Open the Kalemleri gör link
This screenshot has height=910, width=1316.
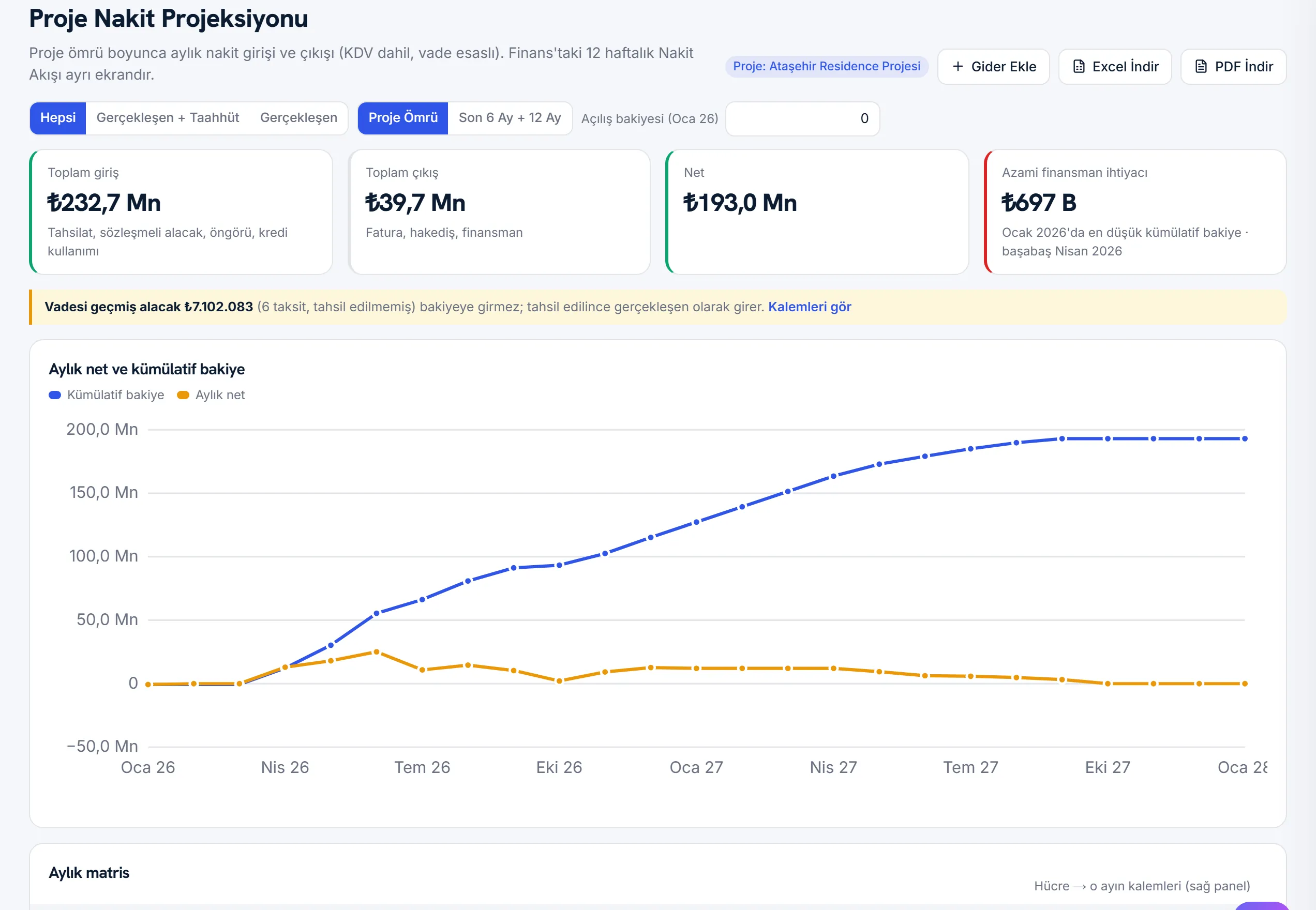pos(810,307)
